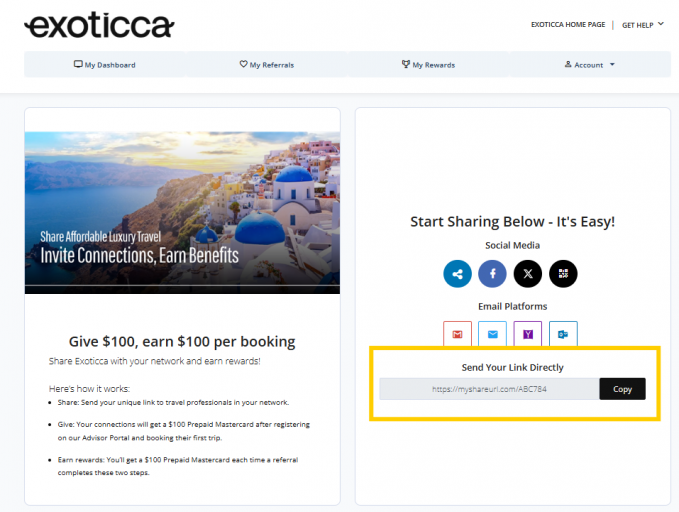Click the trophy icon beside My Rewards
Viewport: 679px width, 512px height.
click(406, 64)
